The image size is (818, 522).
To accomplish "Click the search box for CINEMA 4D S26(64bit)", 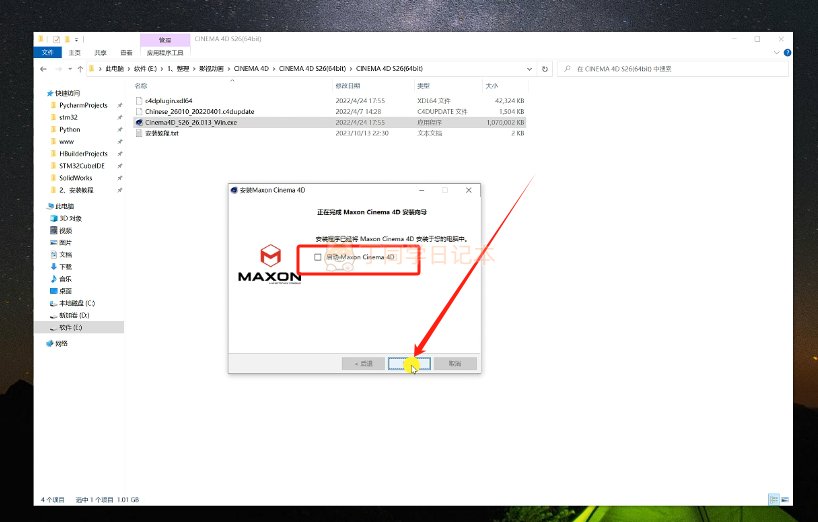I will tap(673, 69).
